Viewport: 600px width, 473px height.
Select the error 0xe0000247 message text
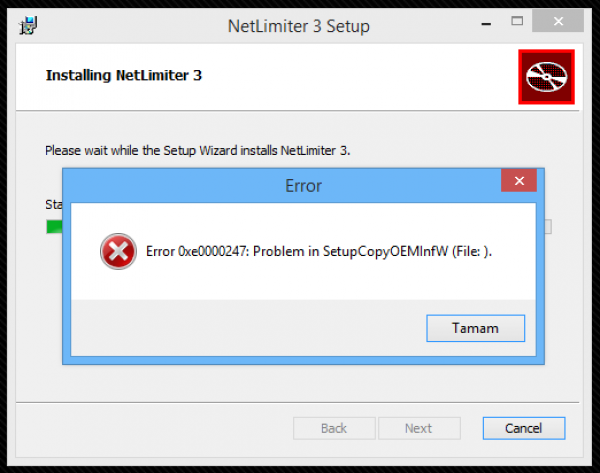[x=319, y=251]
